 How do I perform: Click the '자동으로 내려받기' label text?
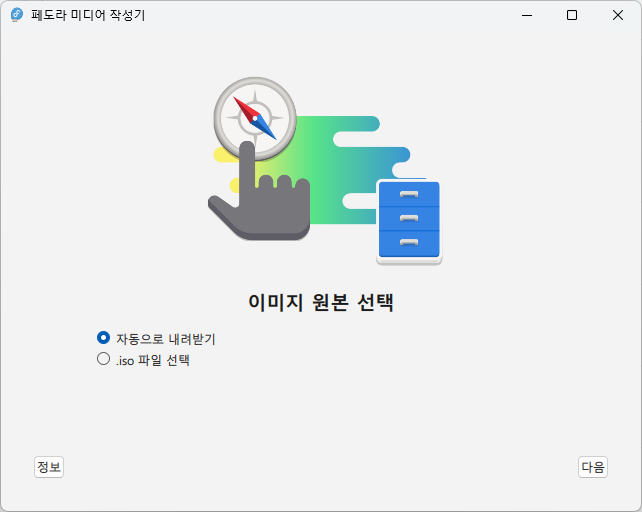166,339
